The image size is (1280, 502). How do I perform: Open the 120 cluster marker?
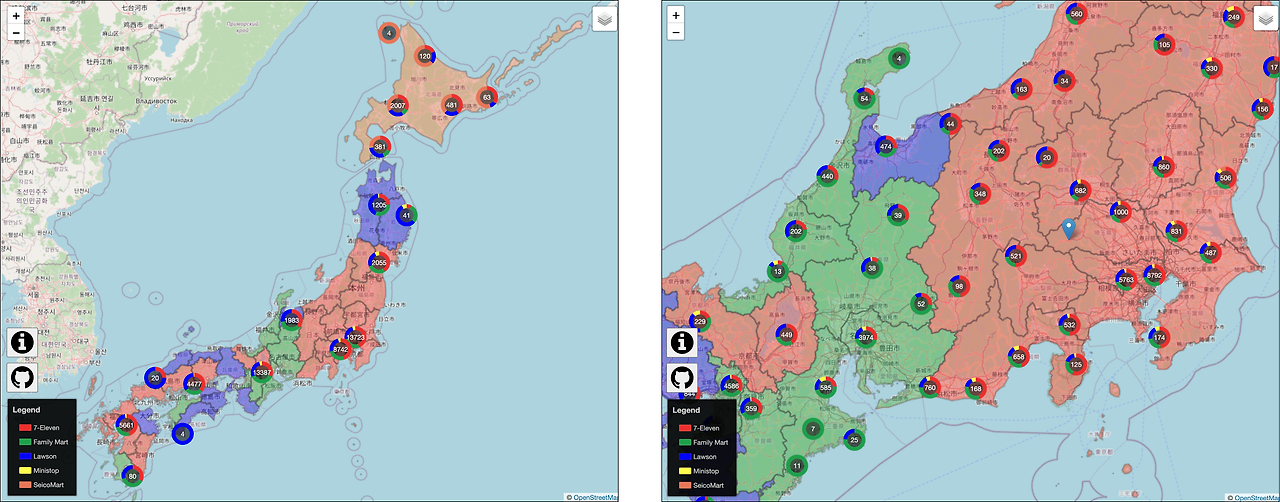(x=425, y=57)
